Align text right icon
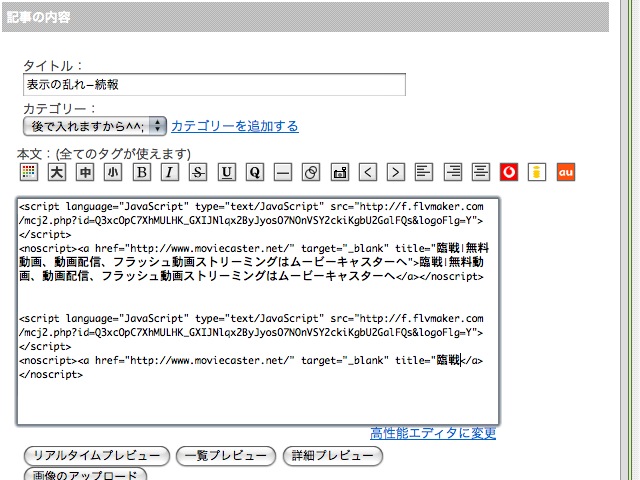Viewport: 640px width, 480px height. tap(453, 172)
